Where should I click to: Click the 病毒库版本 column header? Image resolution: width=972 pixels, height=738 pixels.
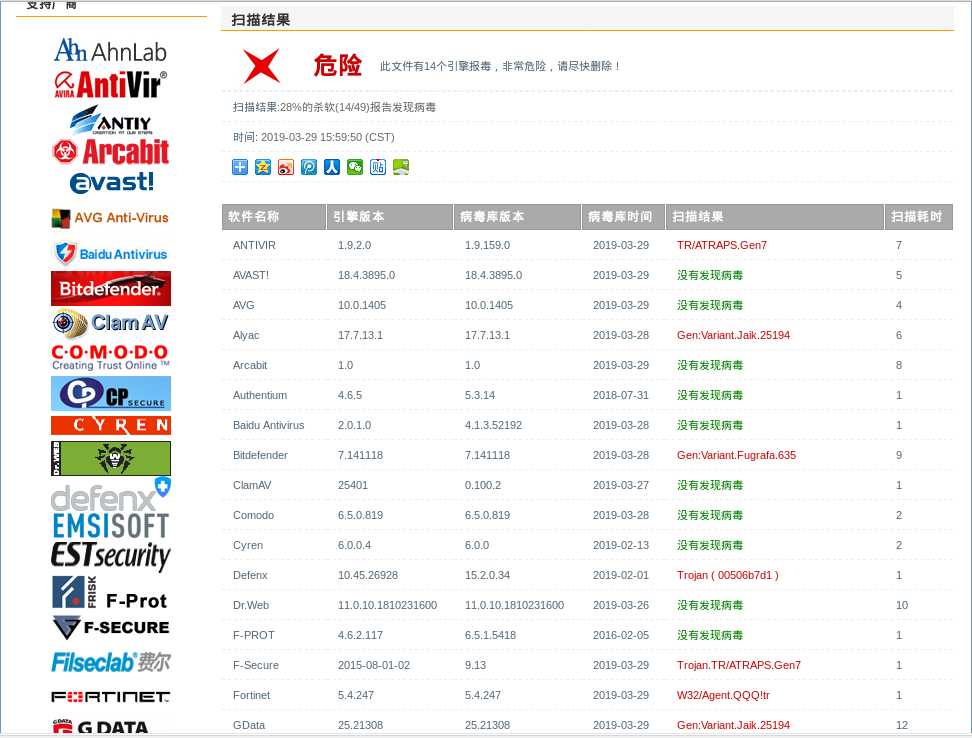tap(518, 217)
